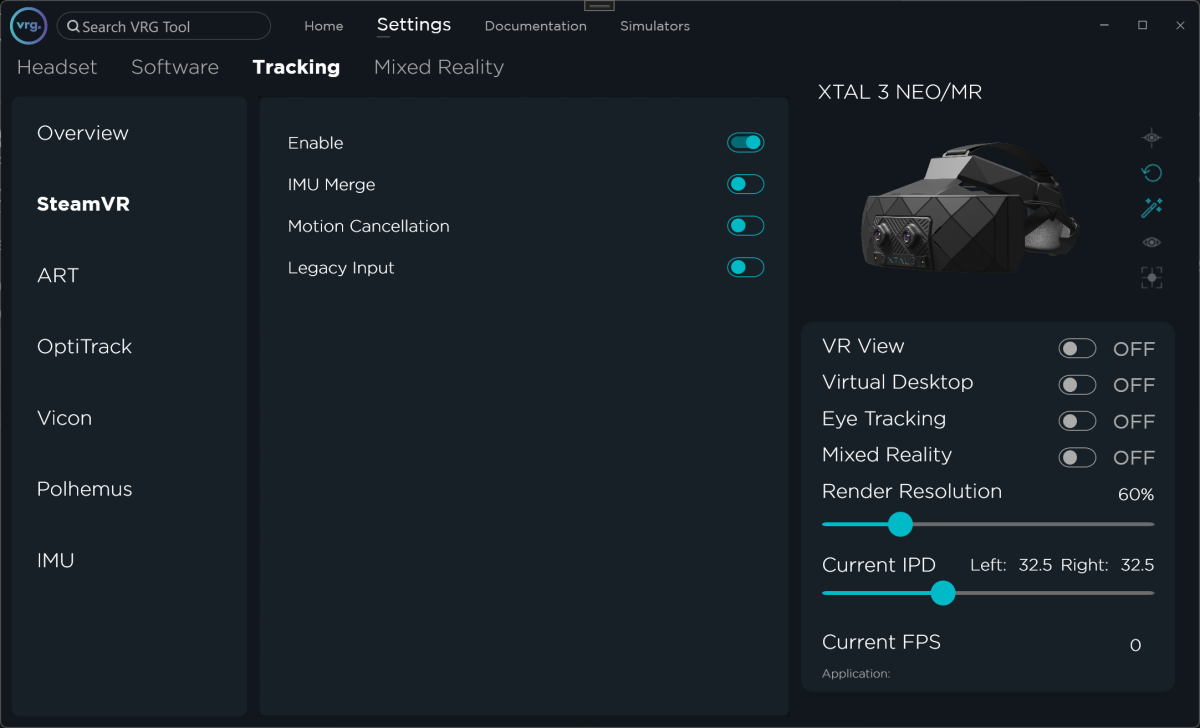Click the eye crosshair calibration icon
This screenshot has width=1200, height=728.
1152,137
